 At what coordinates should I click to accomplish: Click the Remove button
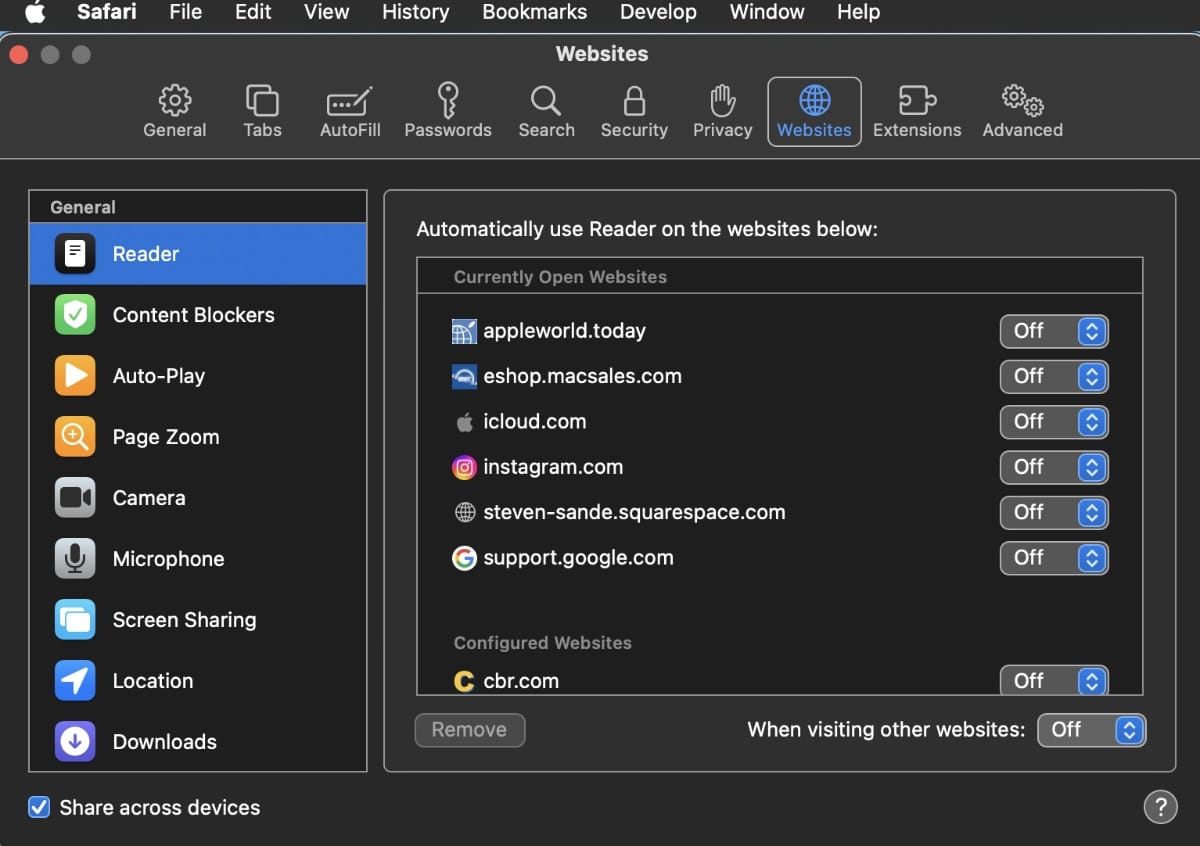(x=469, y=730)
